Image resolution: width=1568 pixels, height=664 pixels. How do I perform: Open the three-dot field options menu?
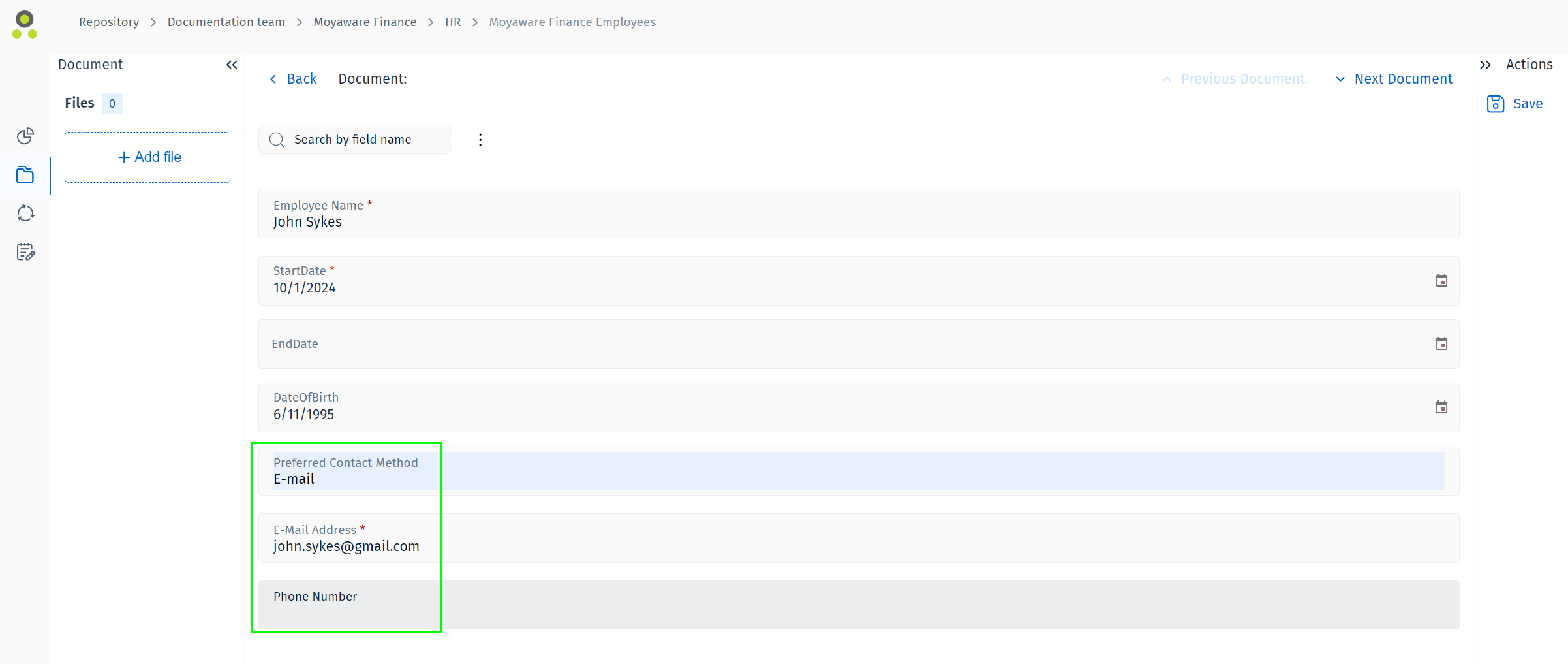coord(480,140)
